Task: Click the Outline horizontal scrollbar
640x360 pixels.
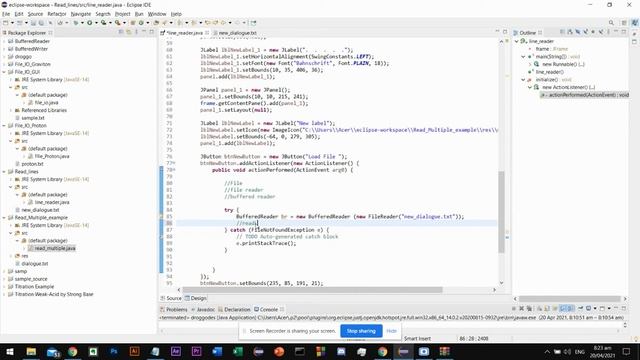Action: tap(570, 299)
